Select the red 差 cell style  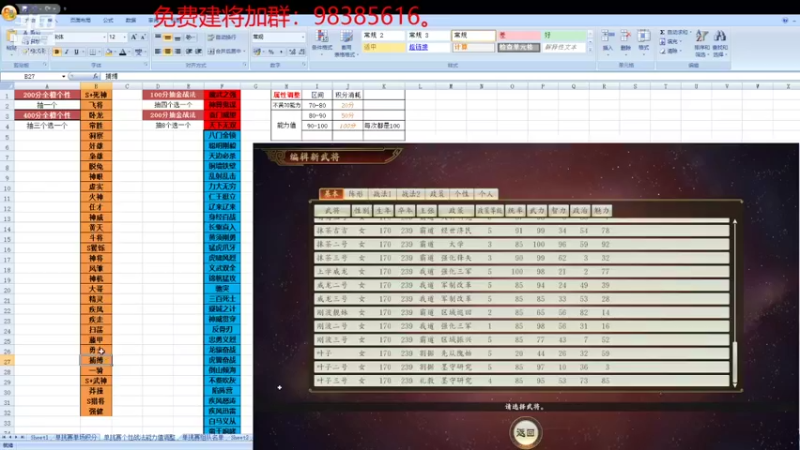[x=518, y=35]
